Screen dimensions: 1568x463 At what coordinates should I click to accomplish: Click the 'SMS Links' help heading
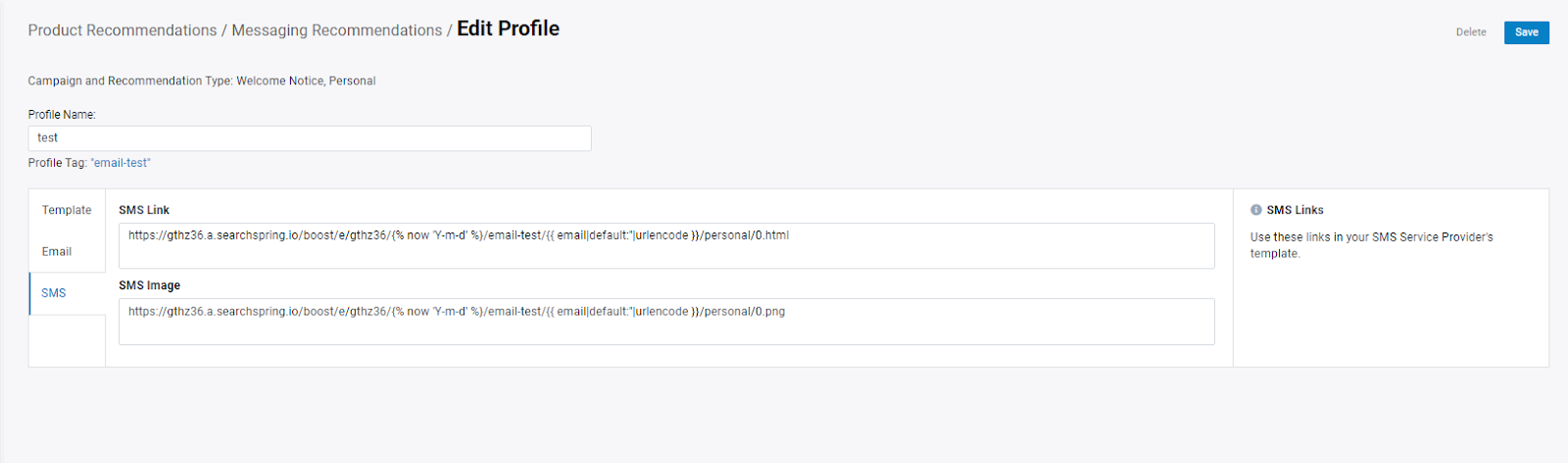pos(1295,210)
